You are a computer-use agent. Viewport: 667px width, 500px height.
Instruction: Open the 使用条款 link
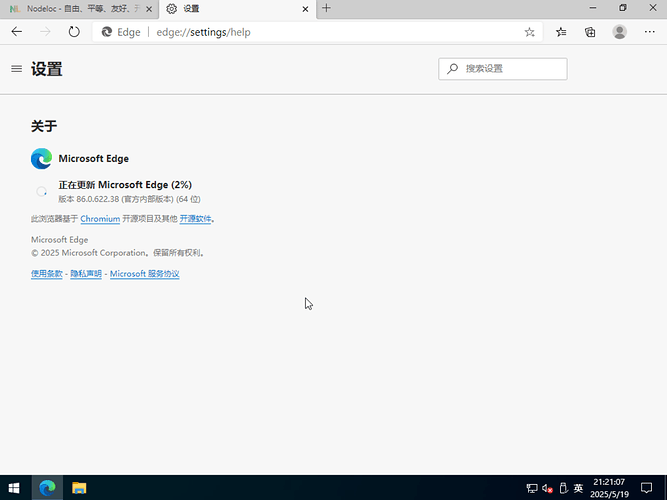47,274
